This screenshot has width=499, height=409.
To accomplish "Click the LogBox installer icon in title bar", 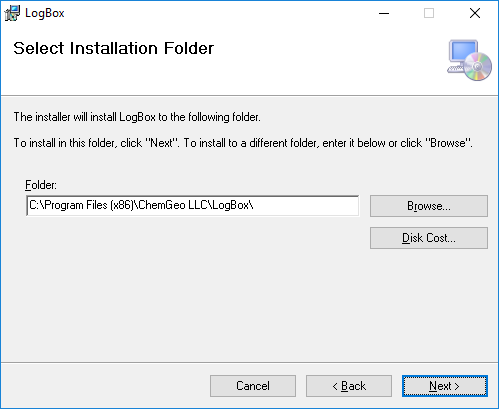I will 12,13.
